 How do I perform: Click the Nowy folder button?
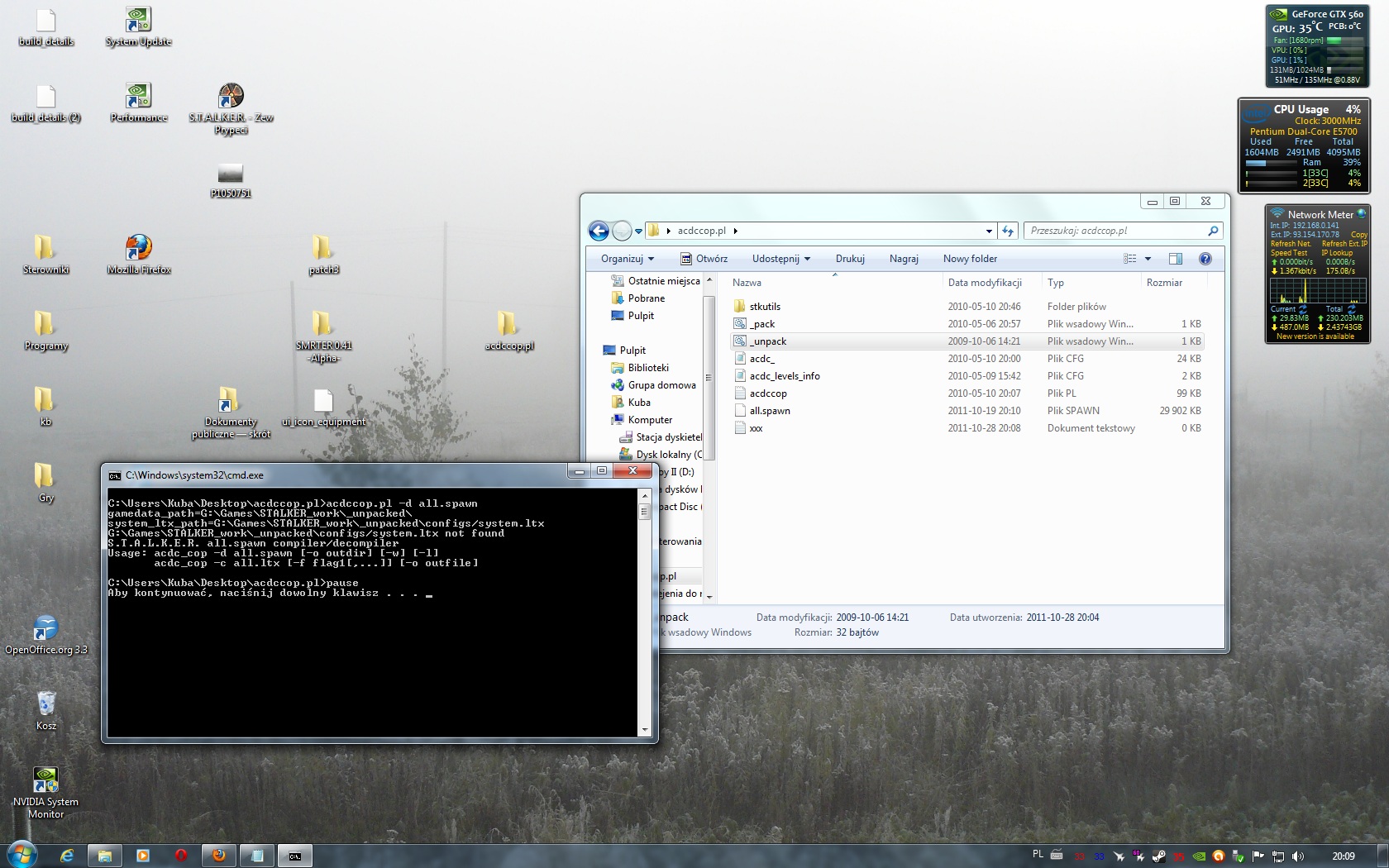970,259
